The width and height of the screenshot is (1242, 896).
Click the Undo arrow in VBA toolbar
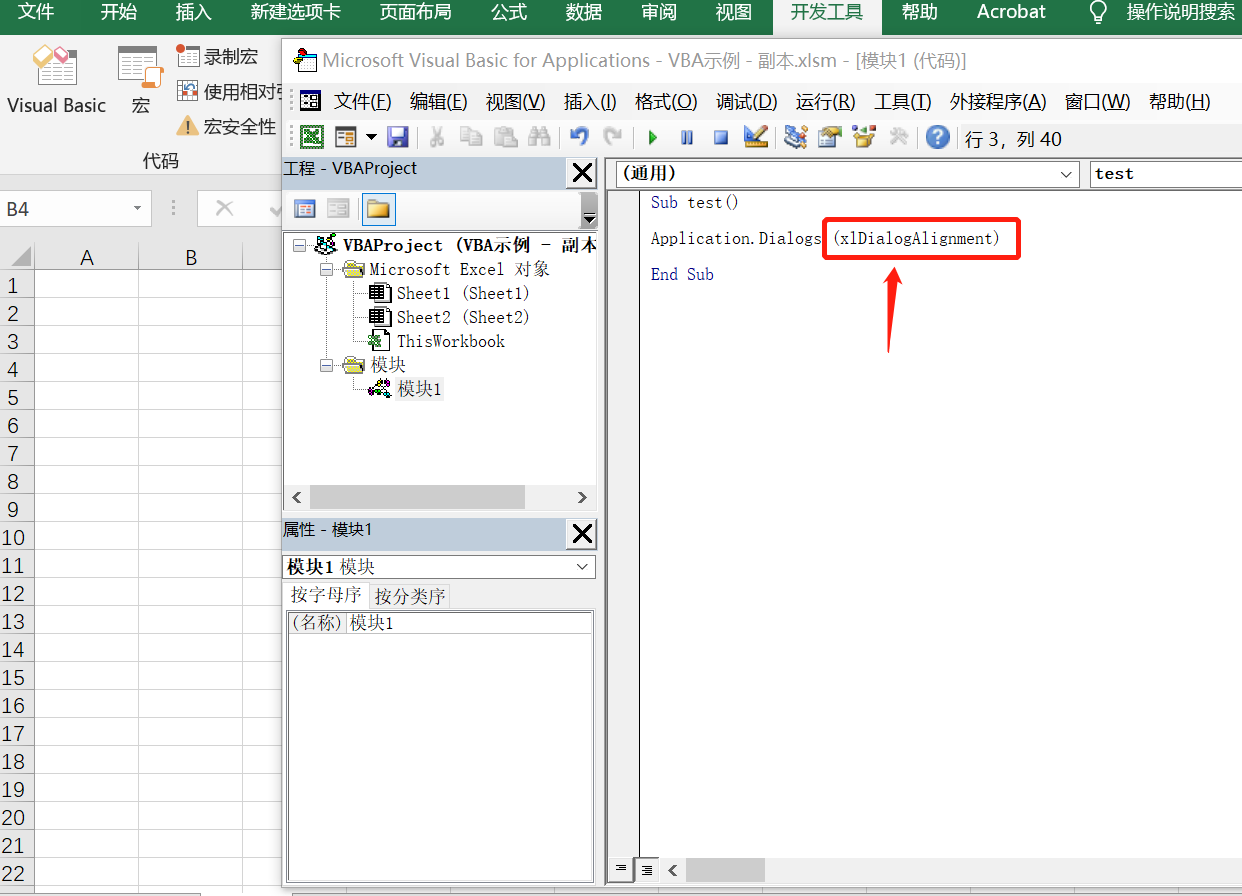point(579,138)
